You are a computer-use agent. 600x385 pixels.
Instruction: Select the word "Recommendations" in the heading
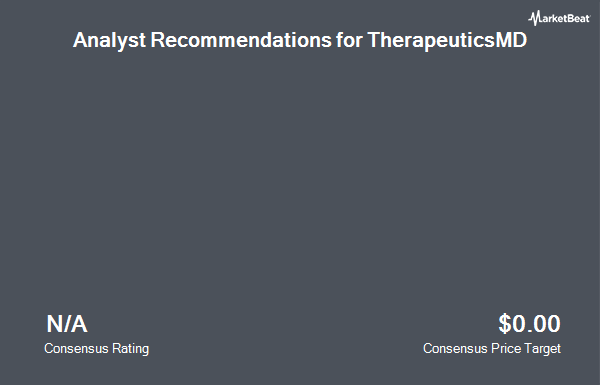tap(241, 39)
